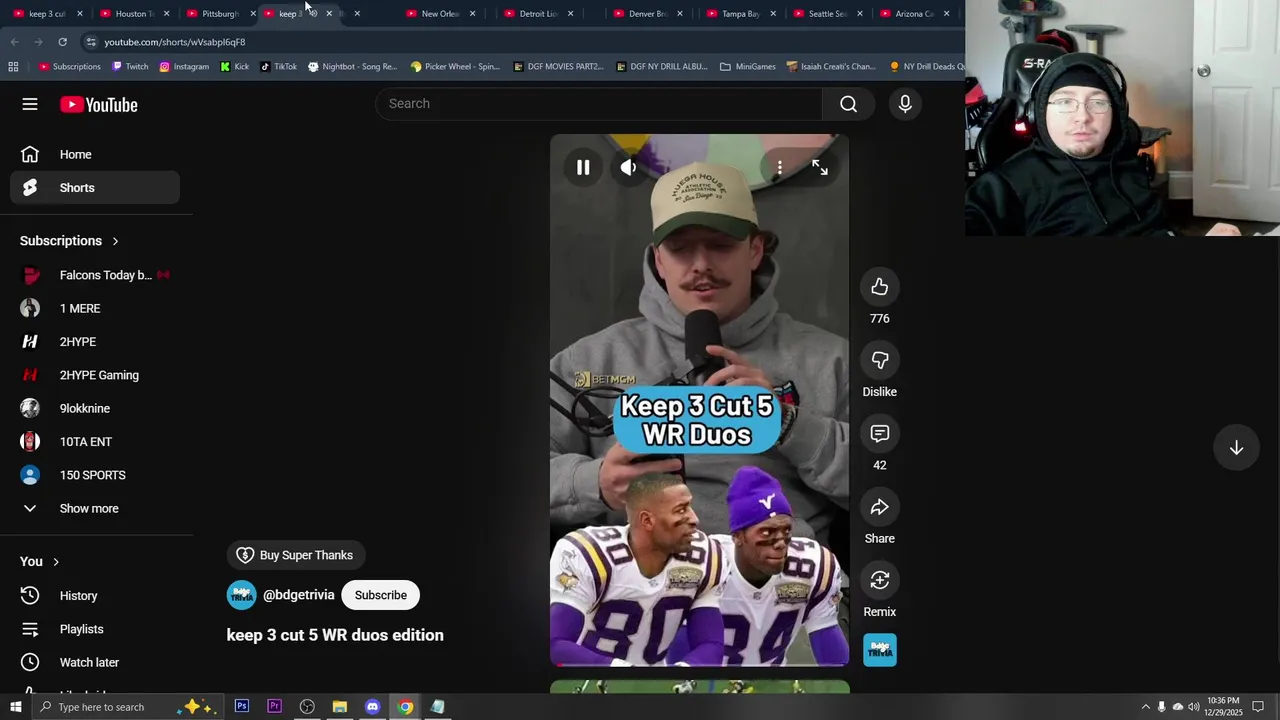The width and height of the screenshot is (1280, 720).
Task: Open the Kick bookmark
Action: pos(235,67)
